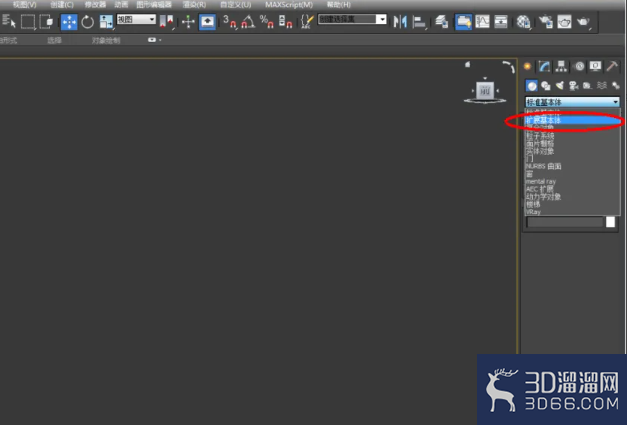Click the white object color swatch
This screenshot has width=627, height=425.
[x=610, y=222]
